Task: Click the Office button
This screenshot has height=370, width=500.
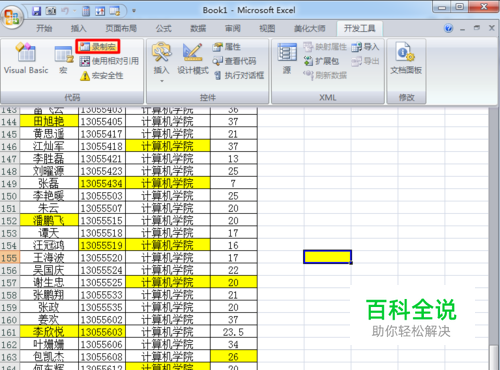Action: (12, 17)
